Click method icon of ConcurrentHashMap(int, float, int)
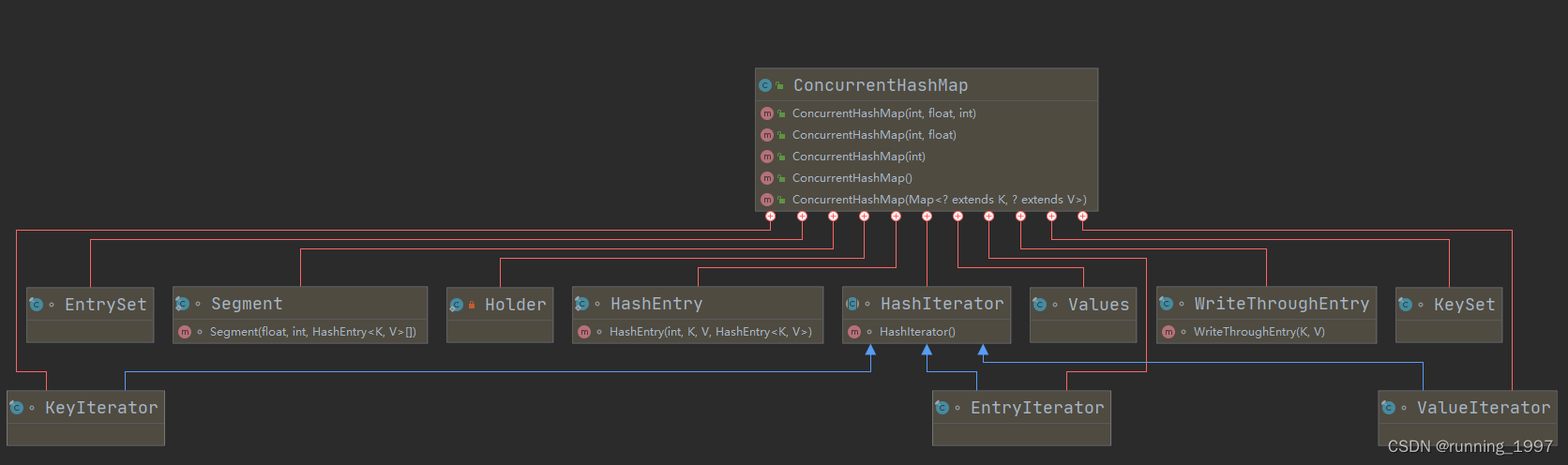1568x465 pixels. tap(767, 113)
